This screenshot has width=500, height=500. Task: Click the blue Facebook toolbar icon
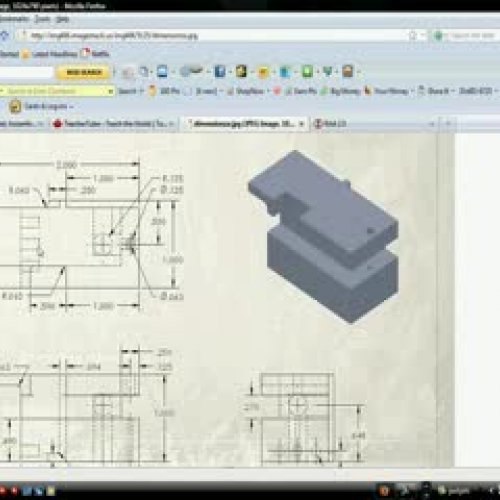point(220,72)
